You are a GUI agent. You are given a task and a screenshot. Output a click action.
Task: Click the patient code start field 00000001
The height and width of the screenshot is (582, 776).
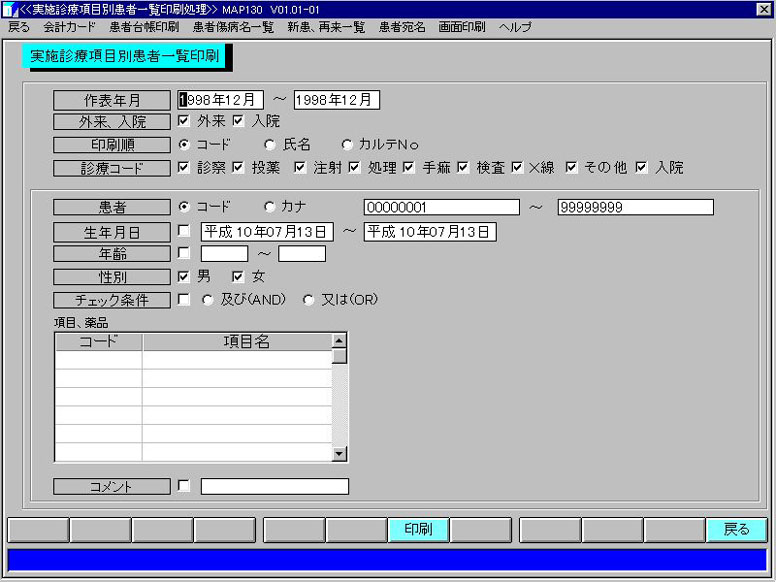[441, 207]
